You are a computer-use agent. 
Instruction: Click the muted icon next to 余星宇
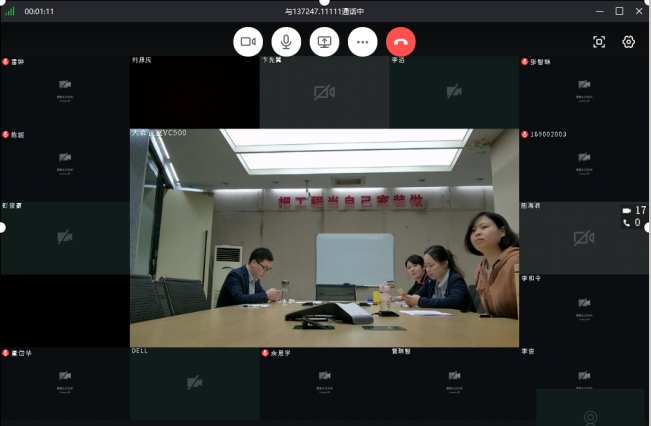tap(265, 353)
